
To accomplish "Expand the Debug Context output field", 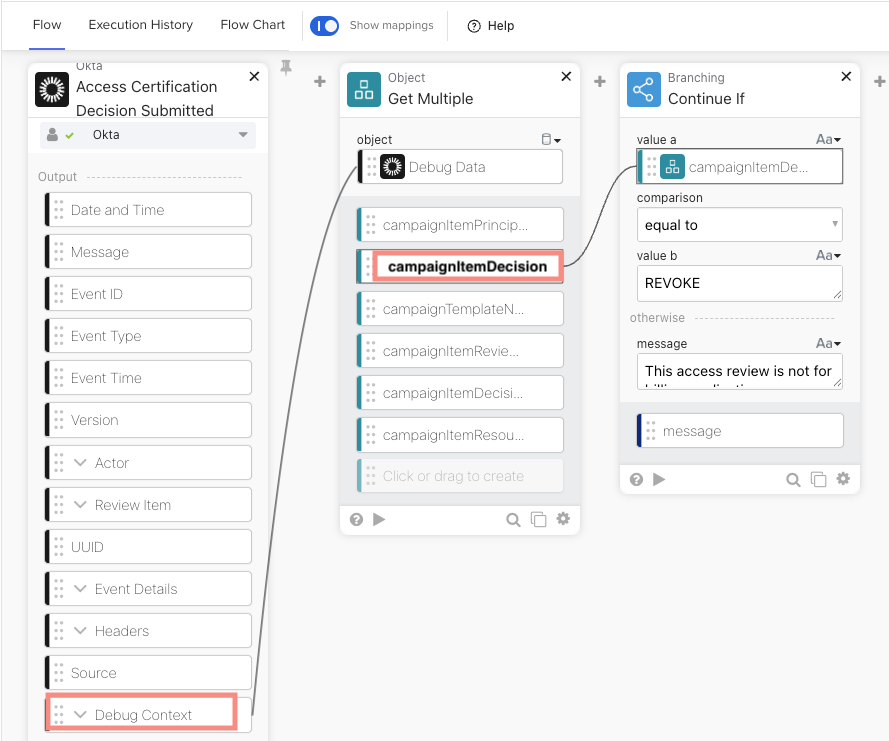I will (81, 715).
